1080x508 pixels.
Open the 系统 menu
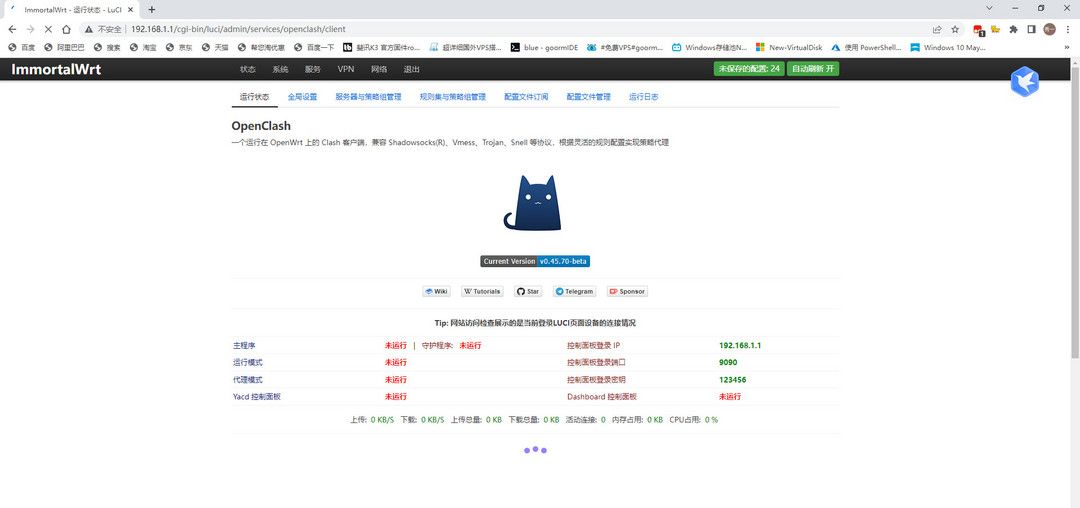tap(280, 69)
